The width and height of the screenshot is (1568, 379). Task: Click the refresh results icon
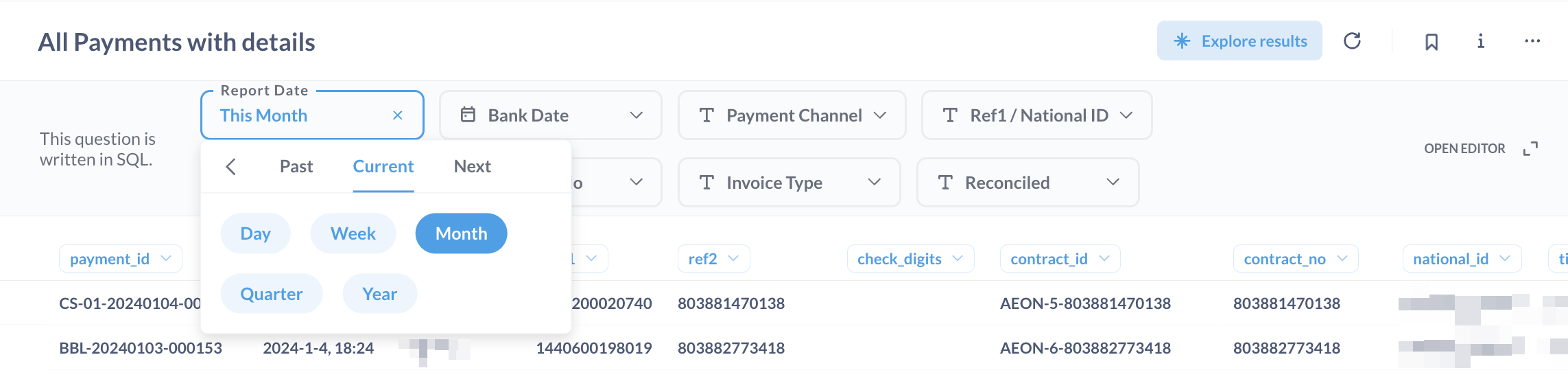click(x=1352, y=41)
